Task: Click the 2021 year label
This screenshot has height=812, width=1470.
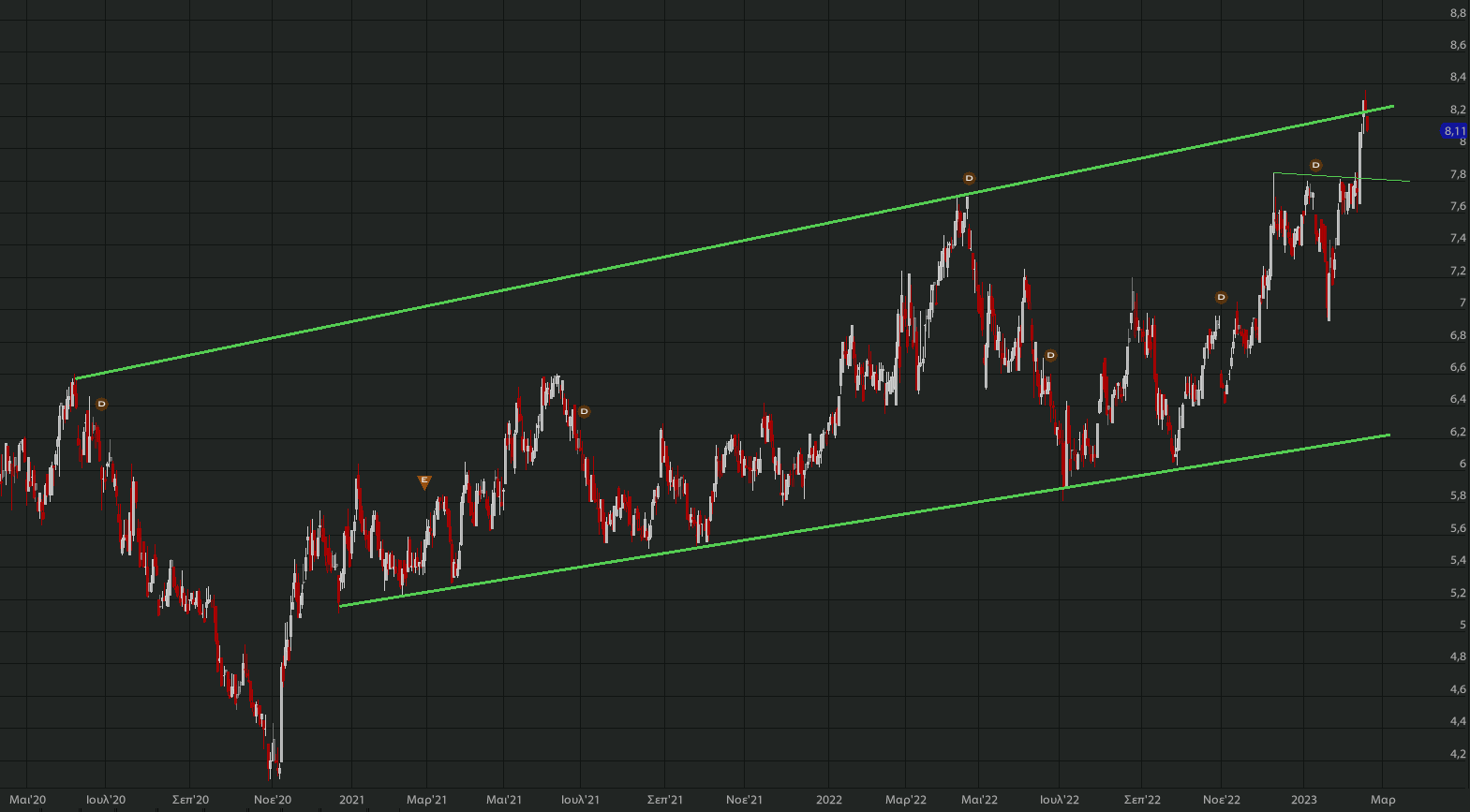Action: (351, 800)
